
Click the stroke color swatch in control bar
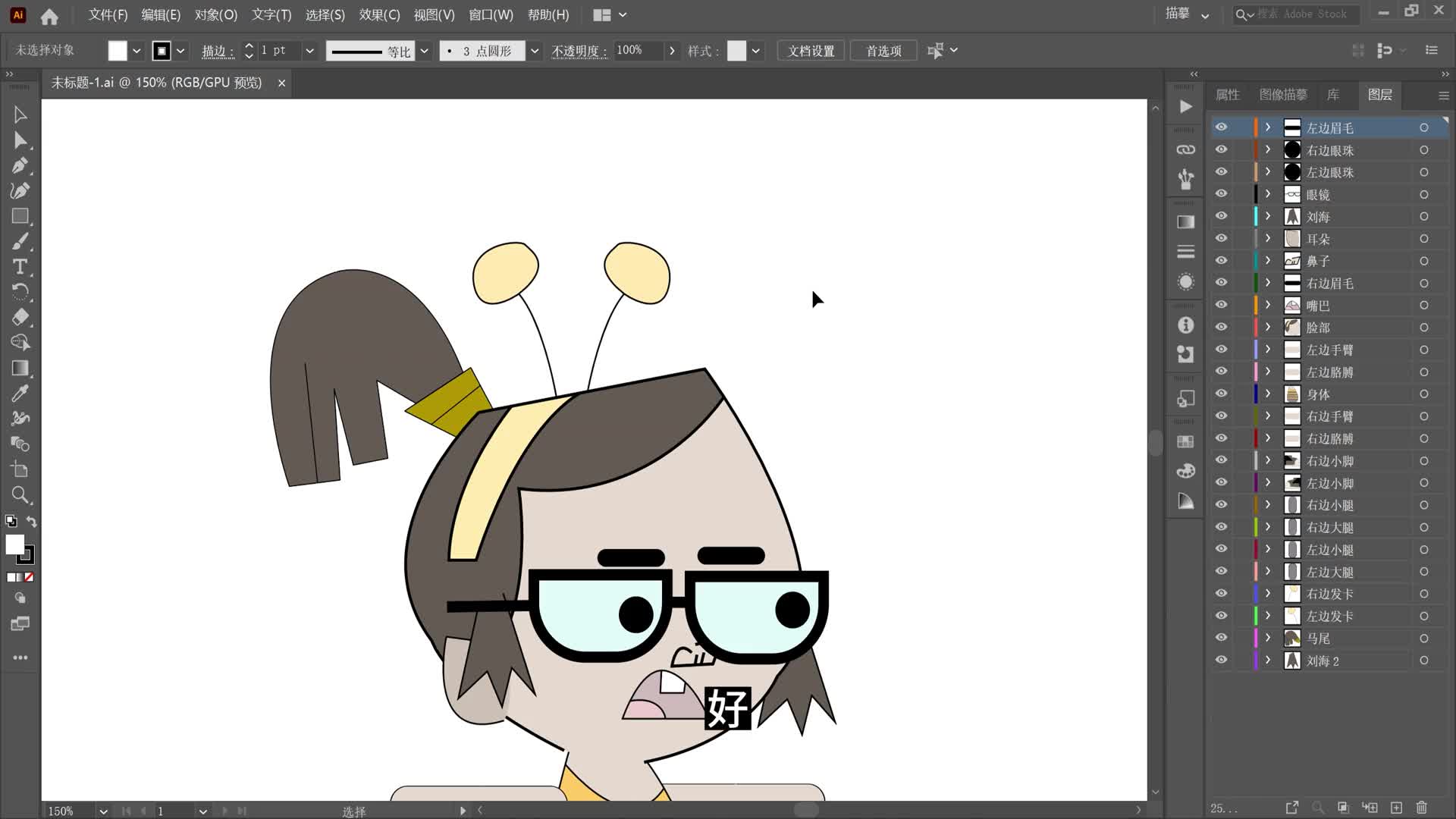(x=162, y=51)
